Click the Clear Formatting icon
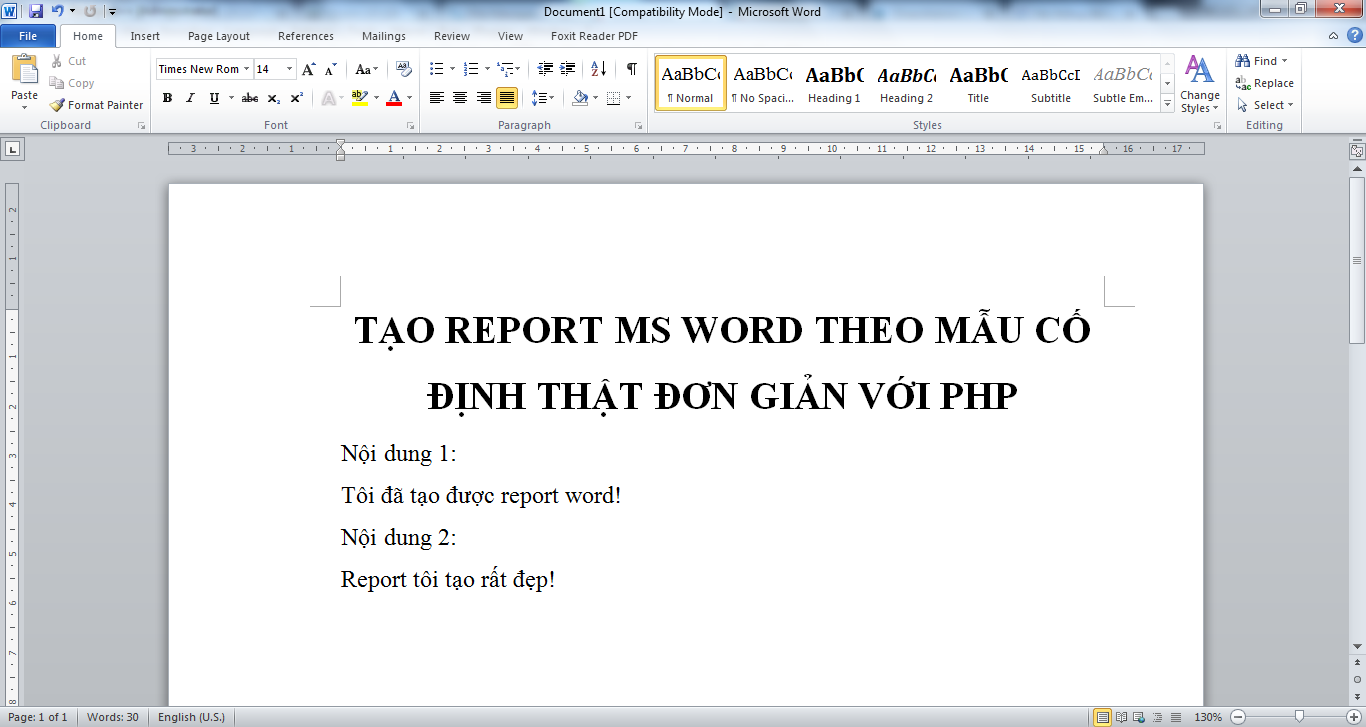 click(x=404, y=69)
